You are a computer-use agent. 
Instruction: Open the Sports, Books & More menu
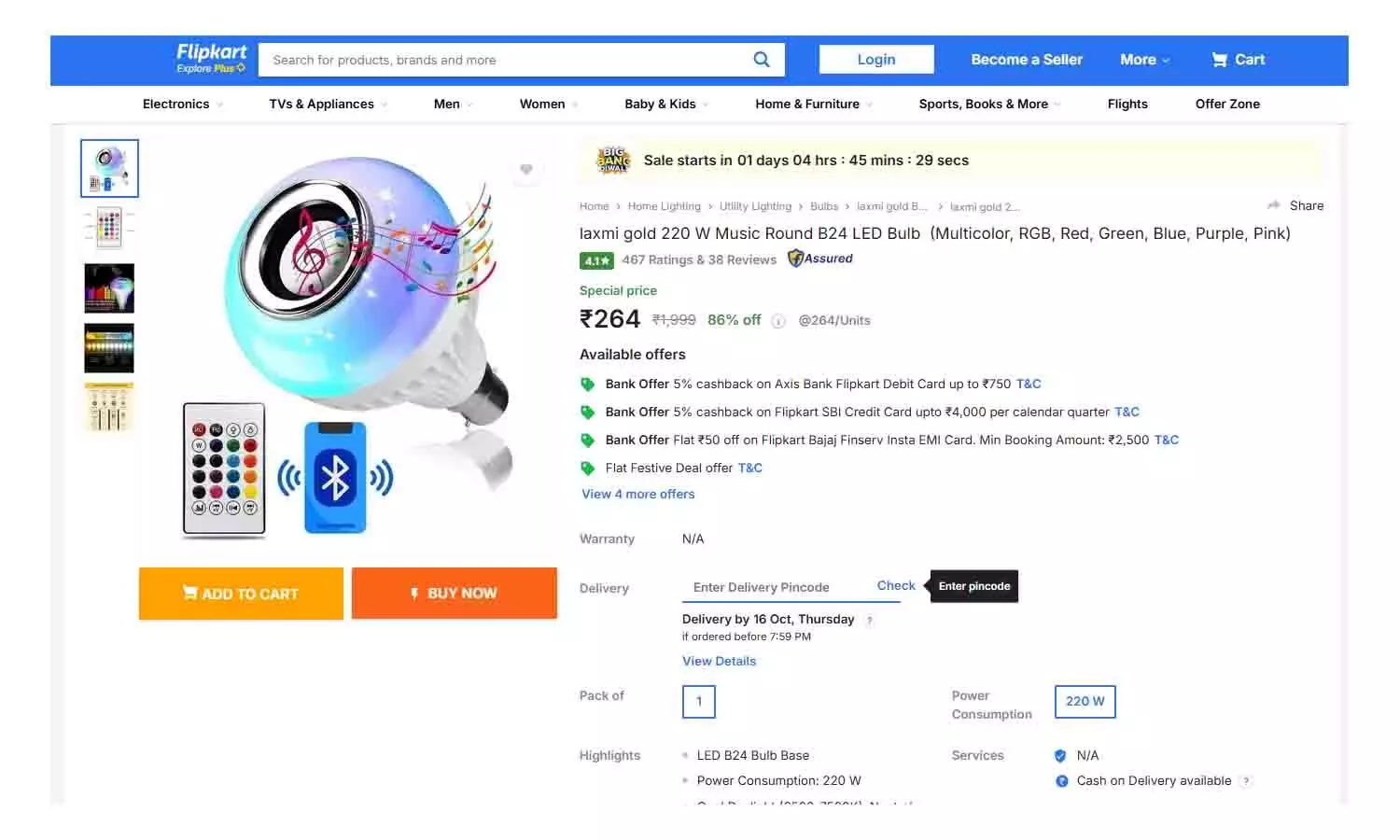click(x=987, y=104)
